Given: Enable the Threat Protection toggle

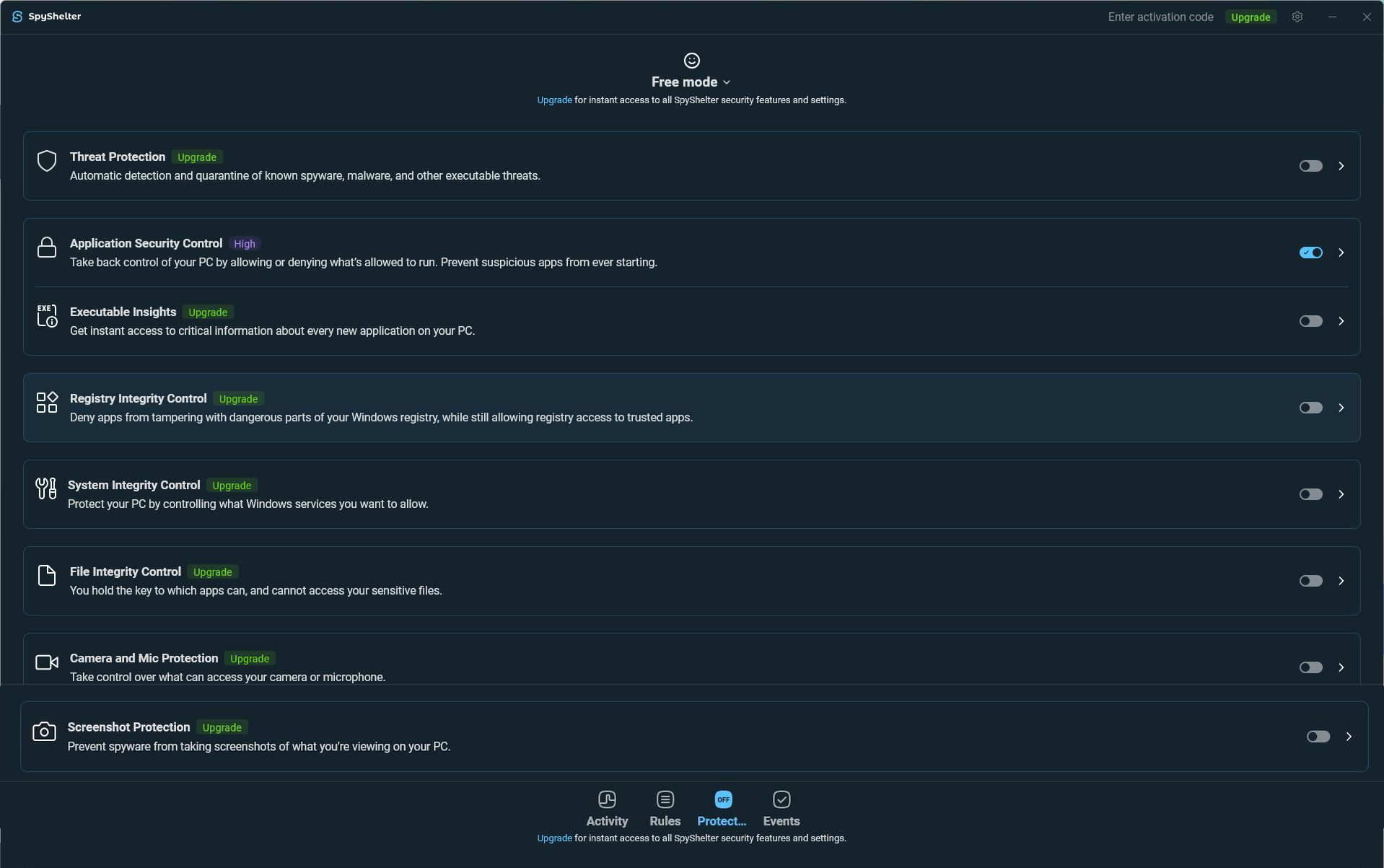Looking at the screenshot, I should coord(1311,166).
